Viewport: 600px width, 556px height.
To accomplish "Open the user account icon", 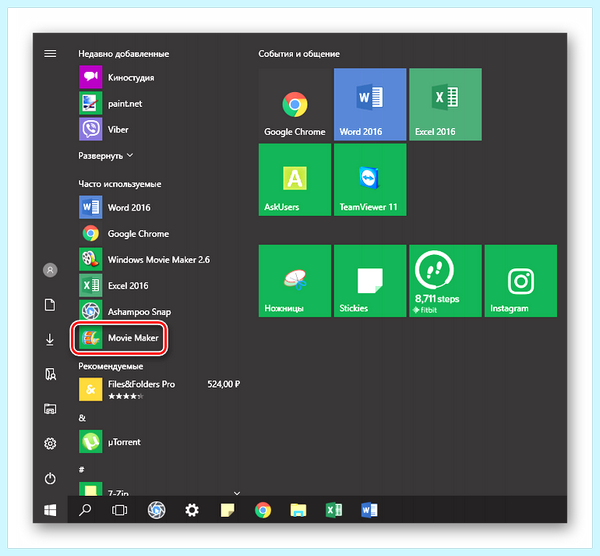I will (50, 270).
